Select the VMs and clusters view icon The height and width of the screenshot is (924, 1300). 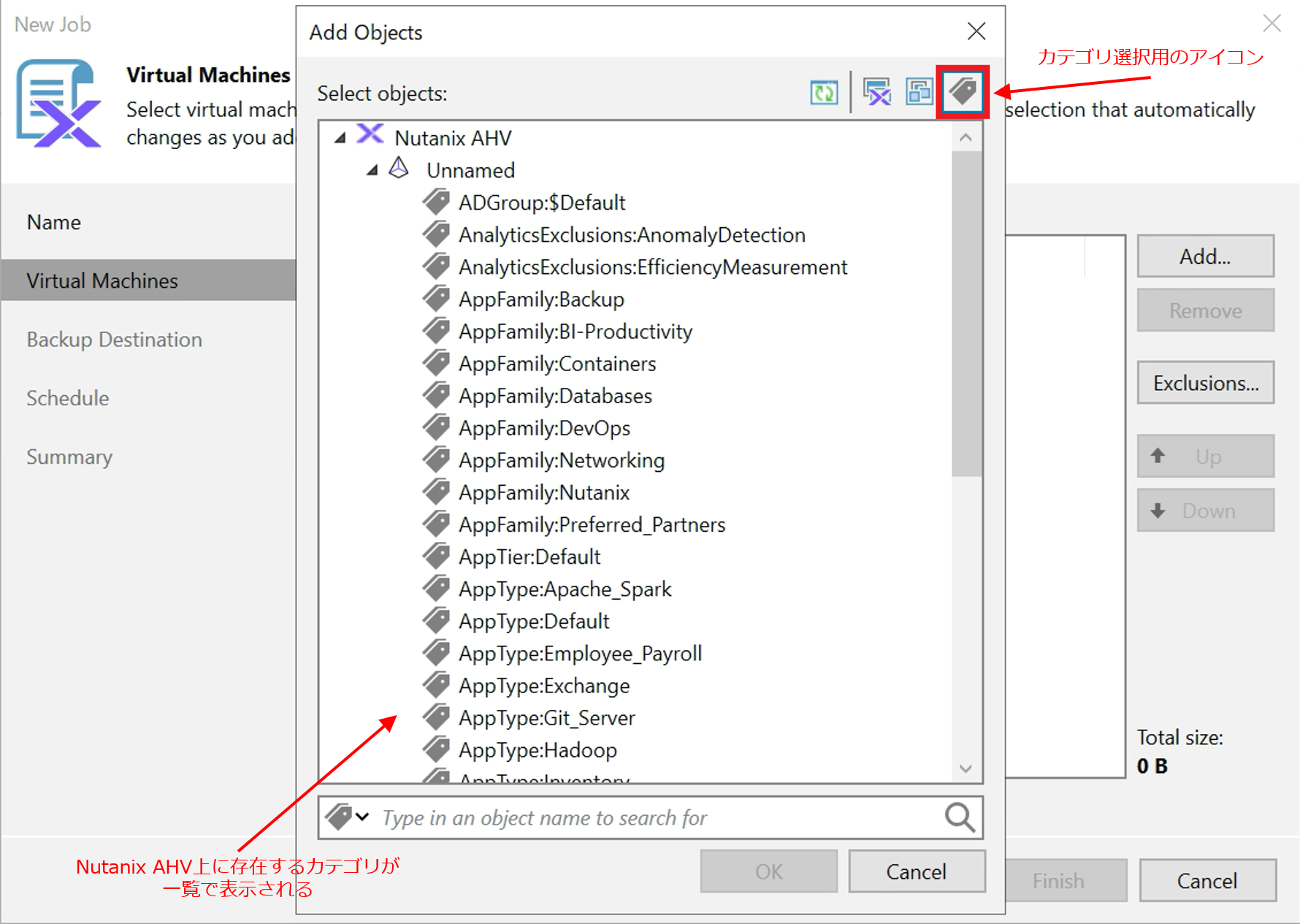tap(877, 93)
